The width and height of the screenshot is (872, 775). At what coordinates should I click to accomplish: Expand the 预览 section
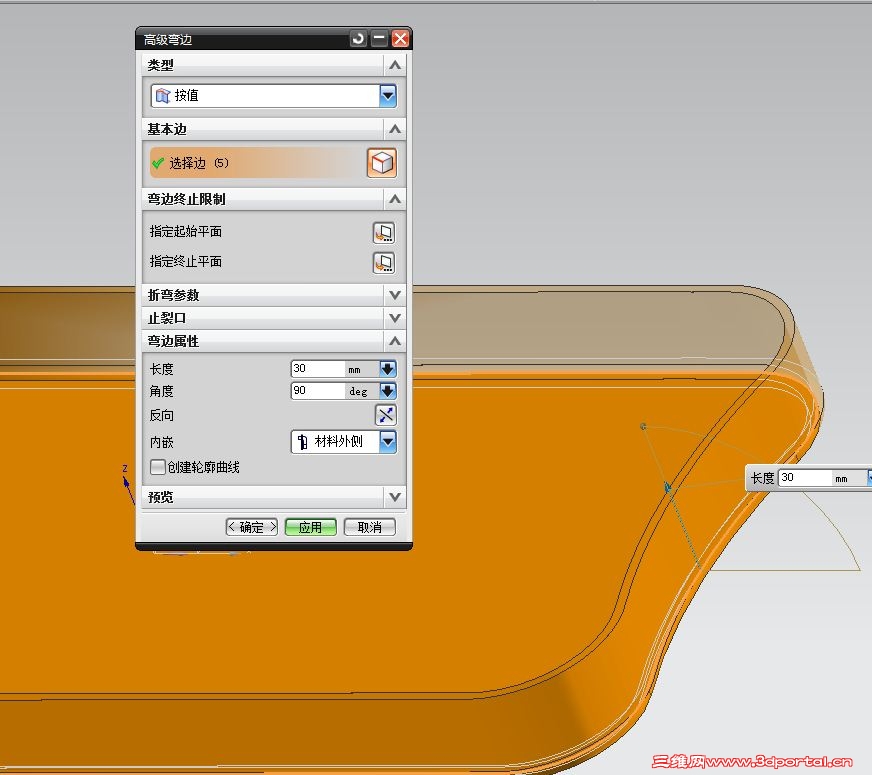(x=395, y=496)
